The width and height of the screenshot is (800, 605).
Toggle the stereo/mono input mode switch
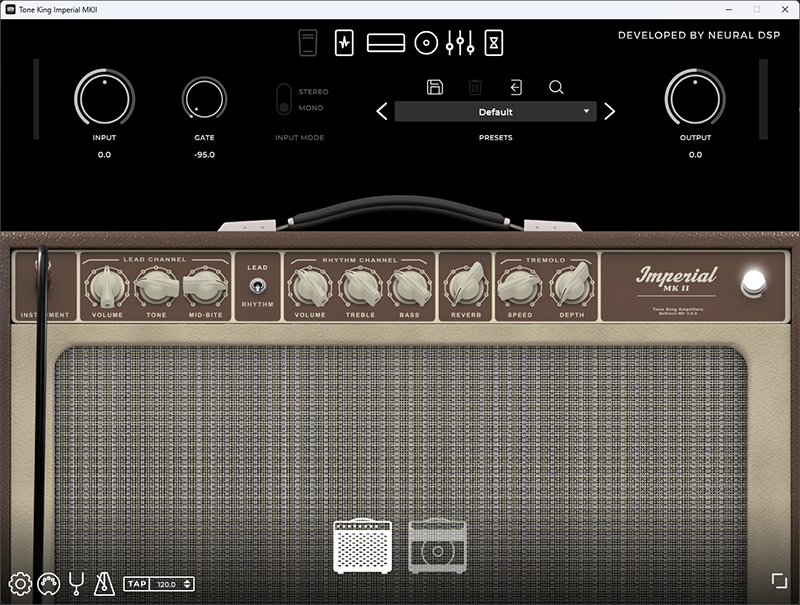click(x=284, y=99)
